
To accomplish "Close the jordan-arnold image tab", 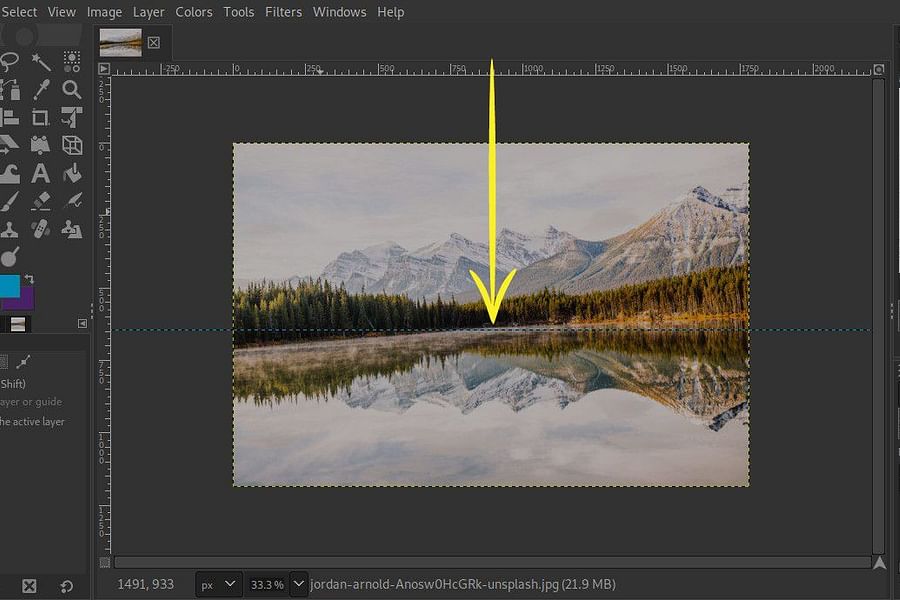I will (x=153, y=43).
